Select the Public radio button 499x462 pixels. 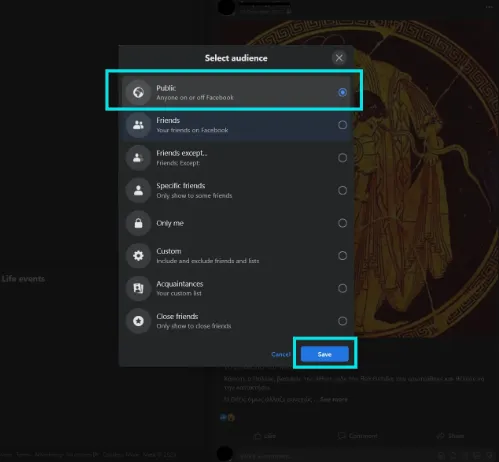[342, 92]
